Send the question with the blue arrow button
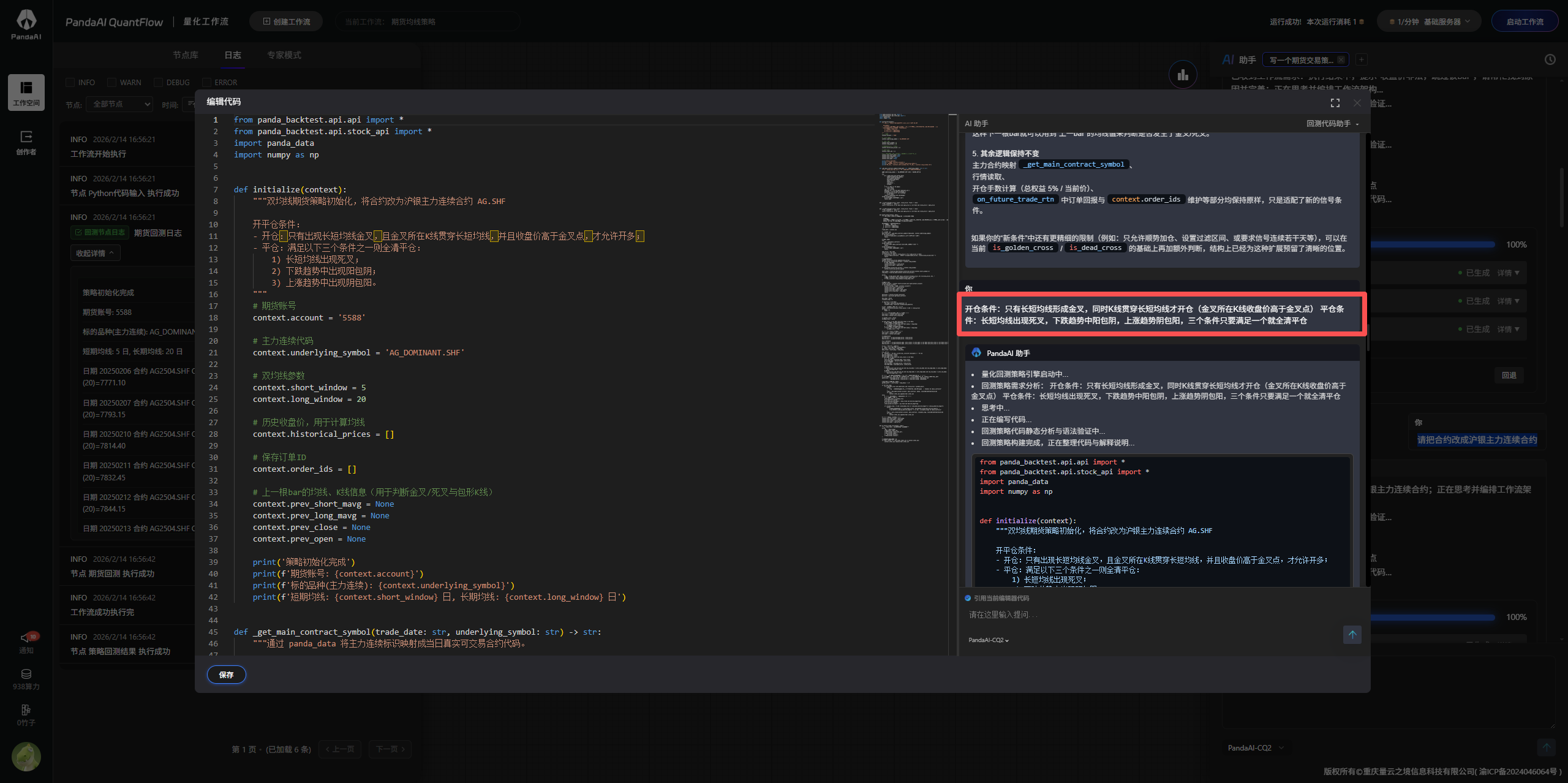 tap(1352, 635)
